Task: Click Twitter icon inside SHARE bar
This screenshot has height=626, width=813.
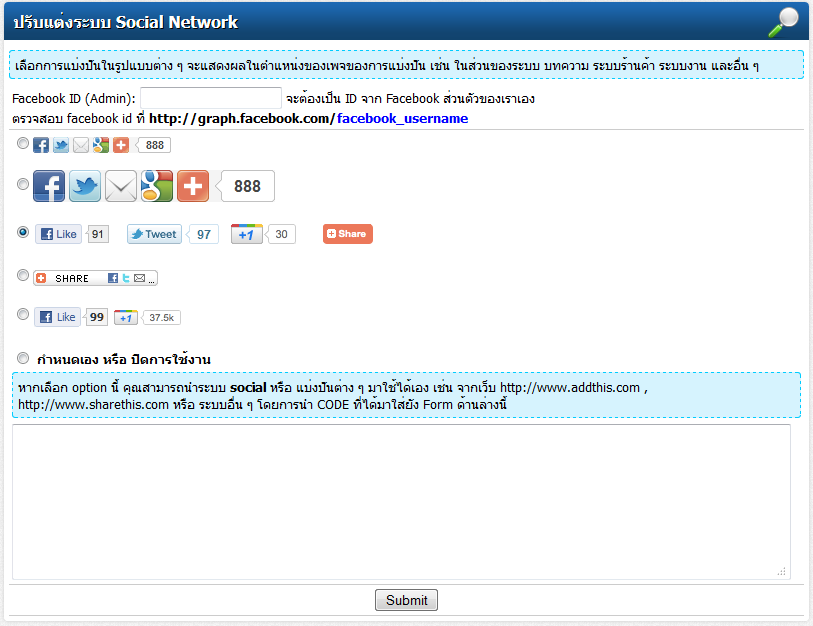Action: tap(125, 278)
